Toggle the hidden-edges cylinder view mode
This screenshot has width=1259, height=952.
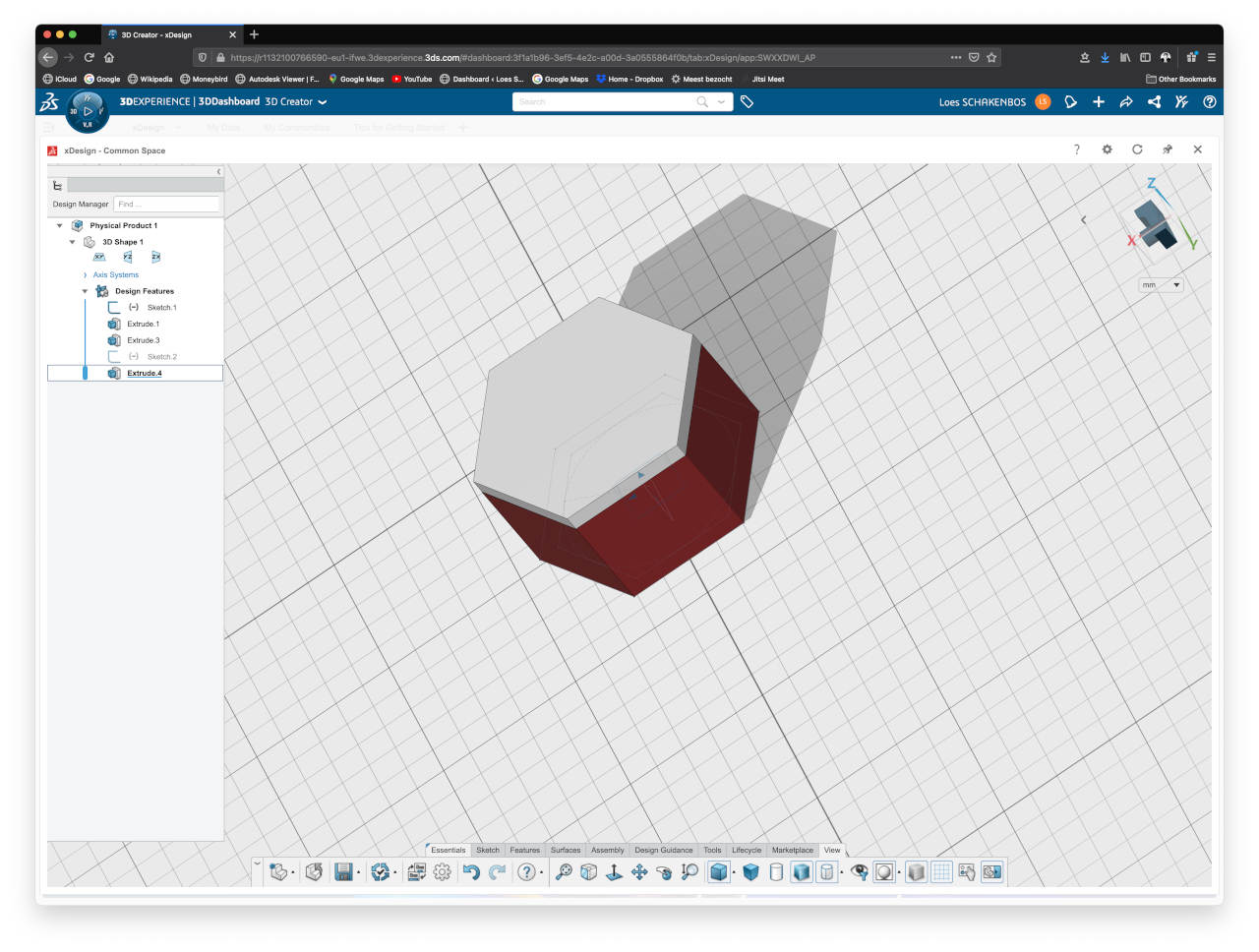click(x=827, y=872)
